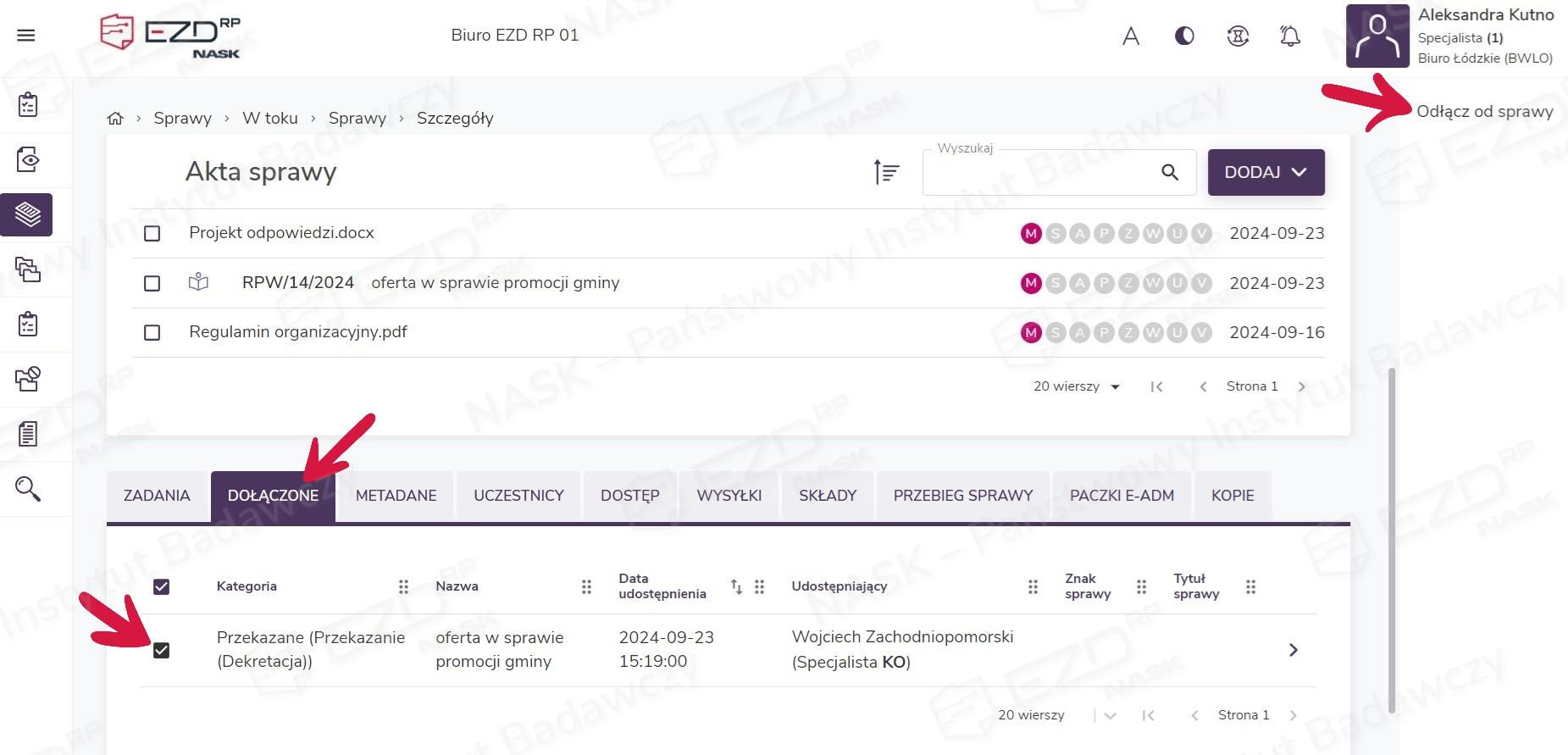Check the Projekt odpowiedzi.docx checkbox

152,234
